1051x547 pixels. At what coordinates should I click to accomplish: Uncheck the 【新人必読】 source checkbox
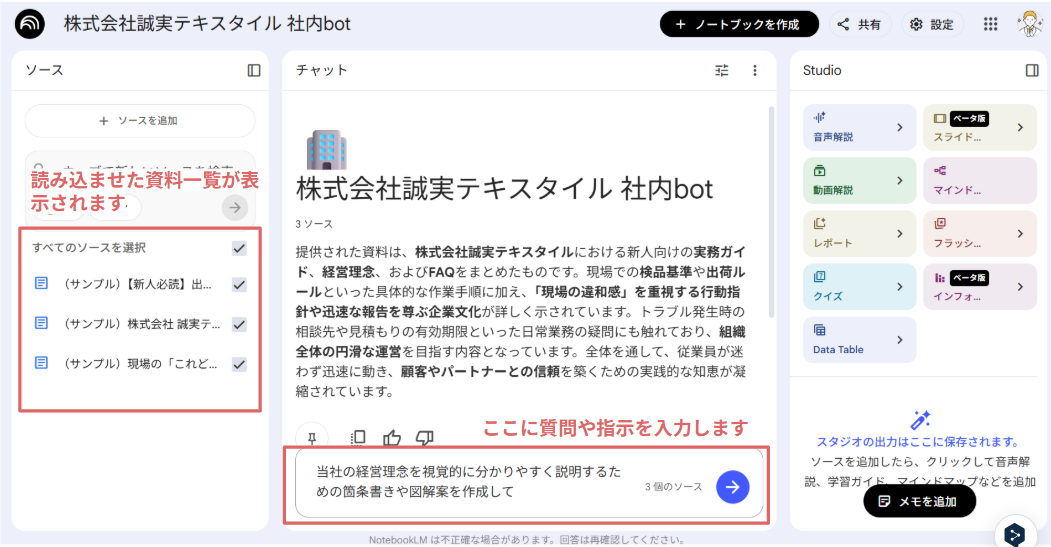click(x=239, y=285)
